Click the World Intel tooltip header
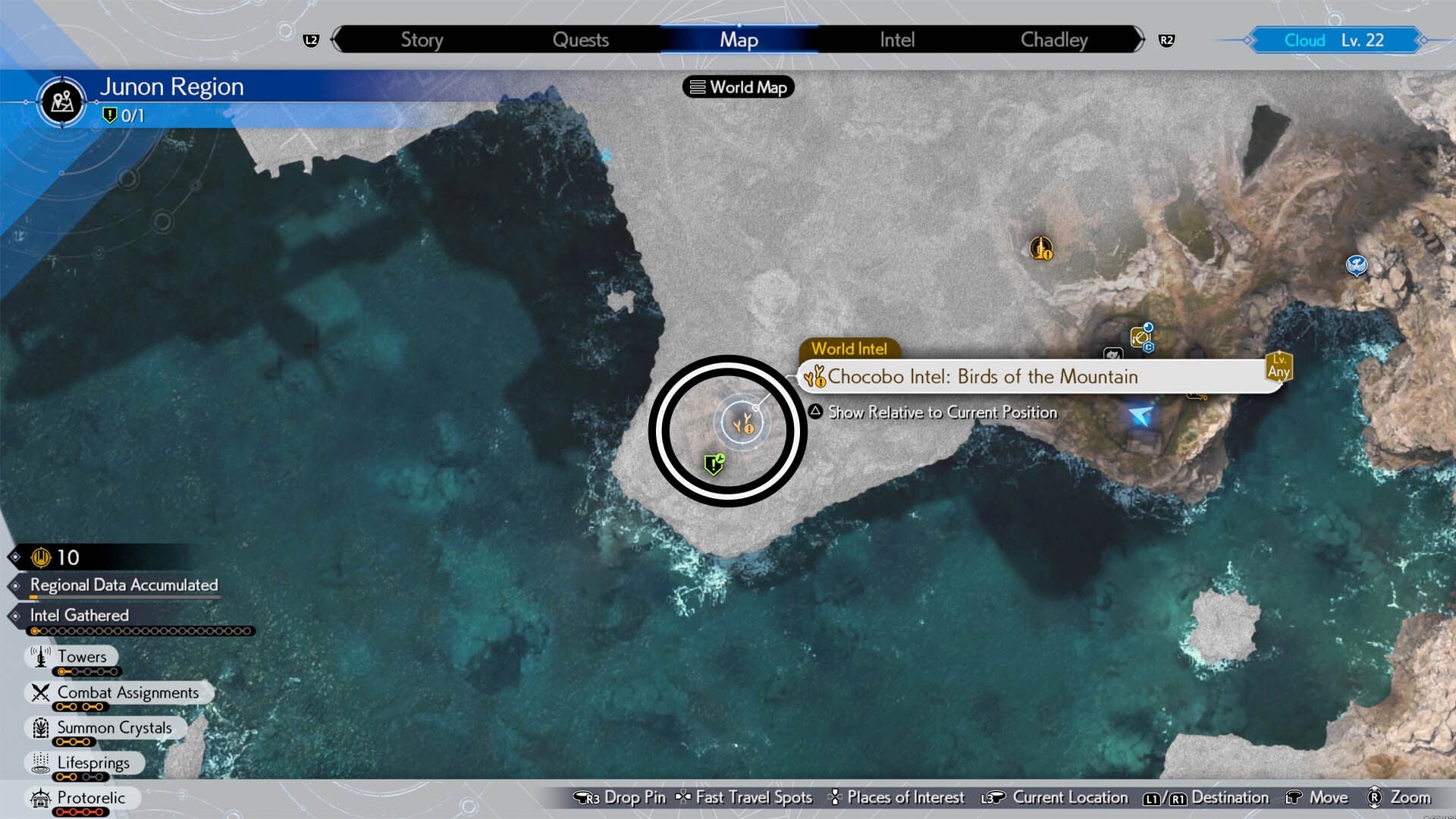This screenshot has width=1456, height=819. coord(849,349)
